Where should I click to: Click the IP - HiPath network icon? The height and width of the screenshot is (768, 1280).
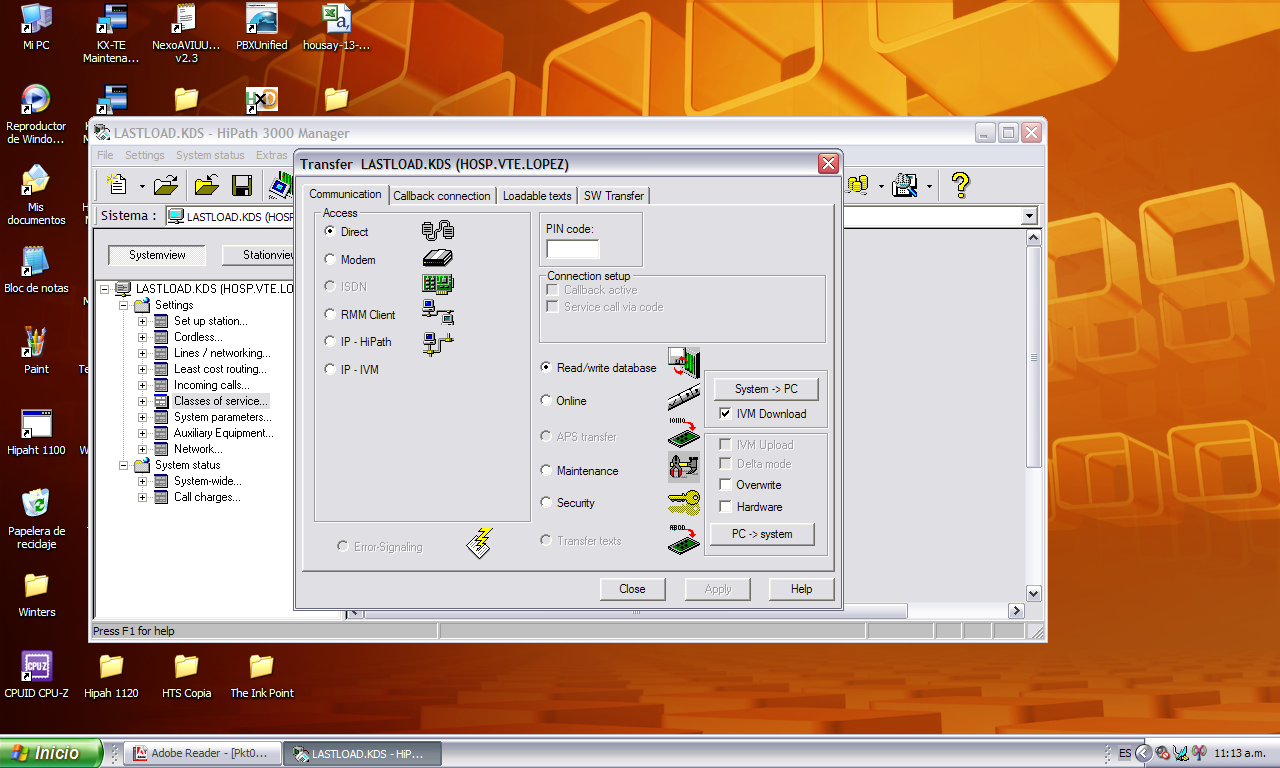pos(438,344)
